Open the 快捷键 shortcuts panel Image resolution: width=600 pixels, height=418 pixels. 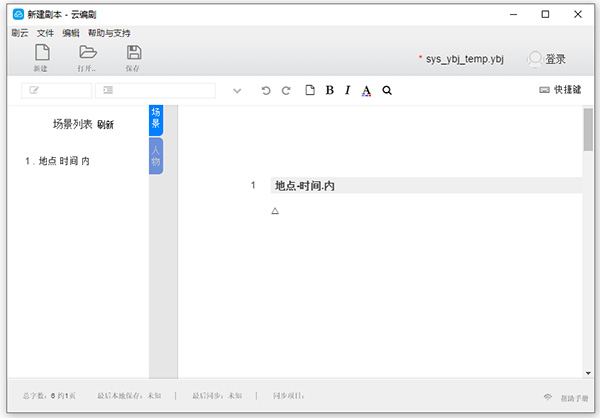(560, 90)
